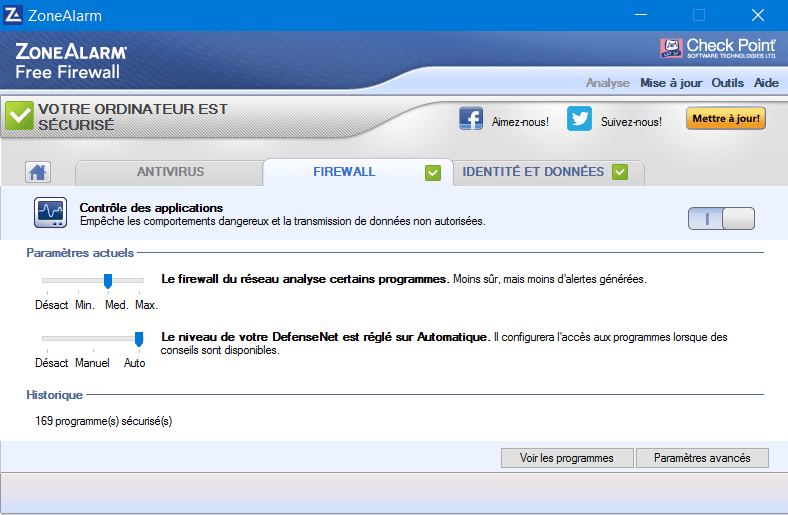
Task: Open the Analyse menu
Action: point(608,83)
